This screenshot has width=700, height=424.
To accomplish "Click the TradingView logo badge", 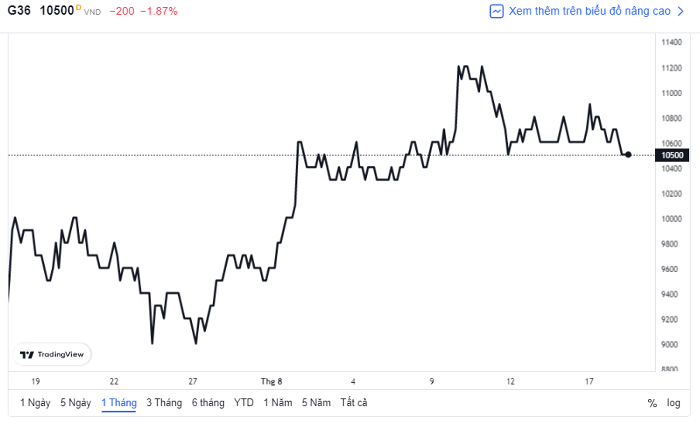I will (x=52, y=354).
